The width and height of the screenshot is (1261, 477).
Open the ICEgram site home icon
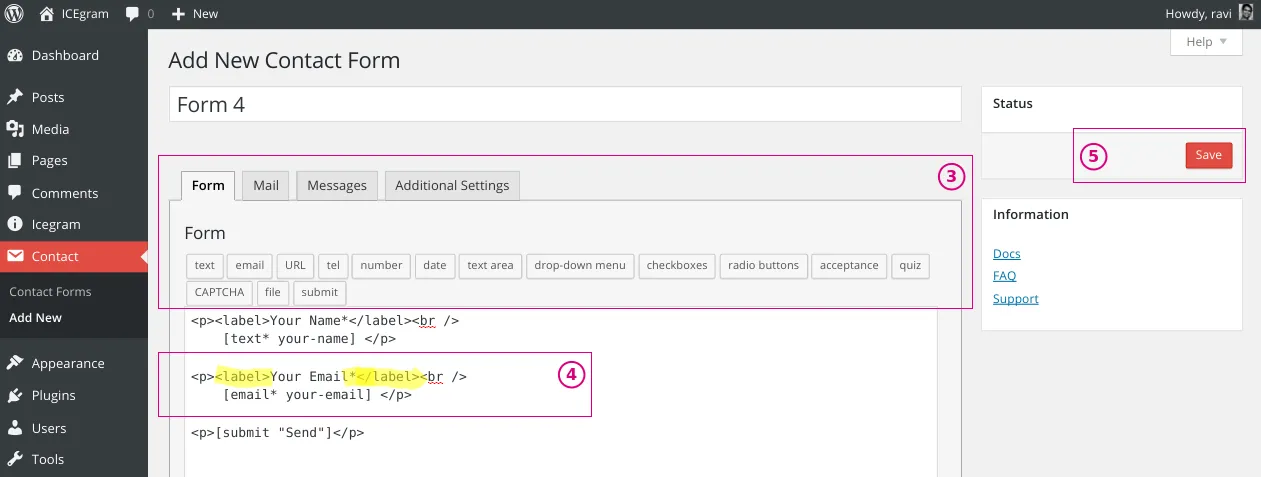click(x=47, y=14)
